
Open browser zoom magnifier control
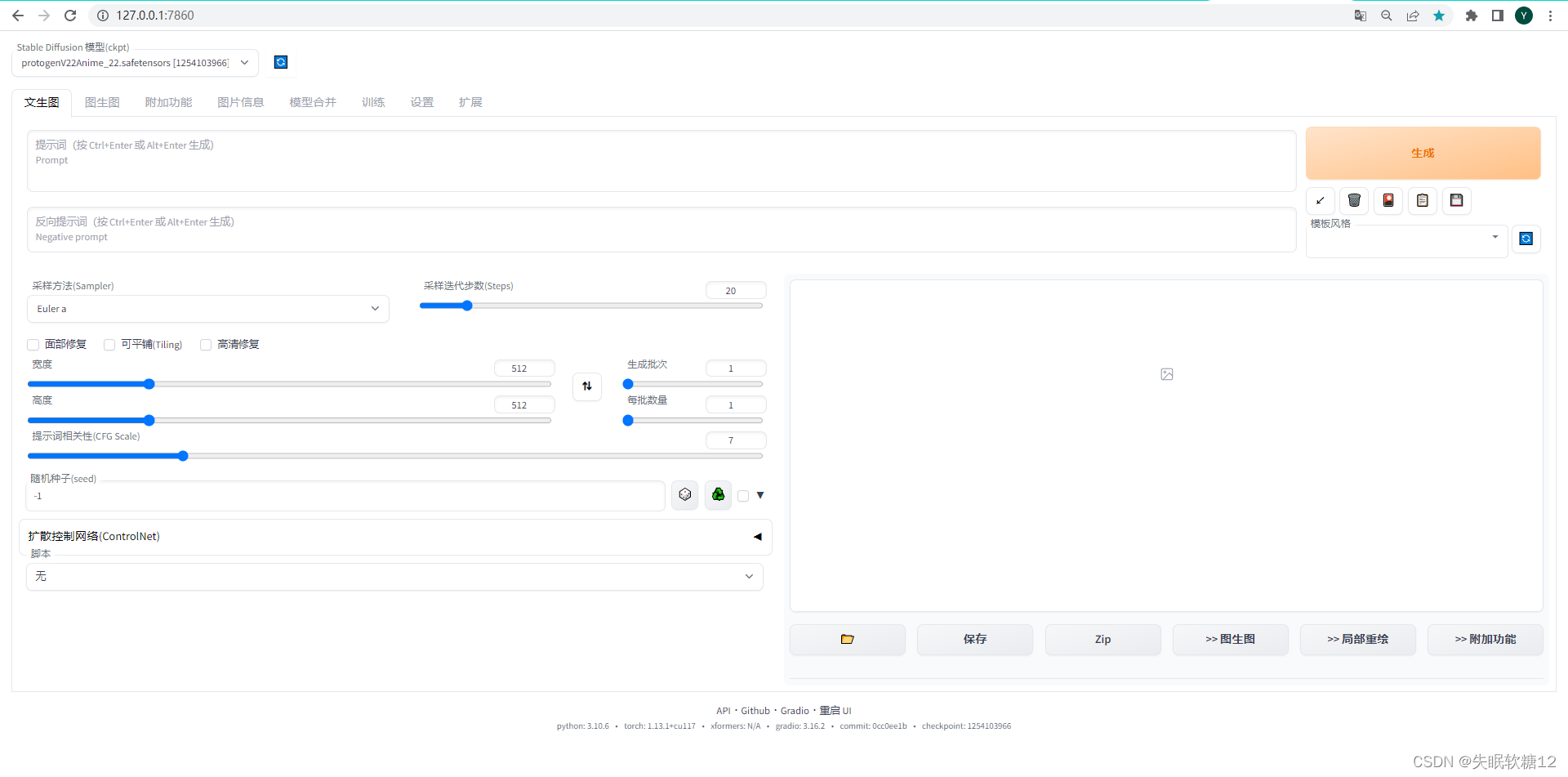1387,16
